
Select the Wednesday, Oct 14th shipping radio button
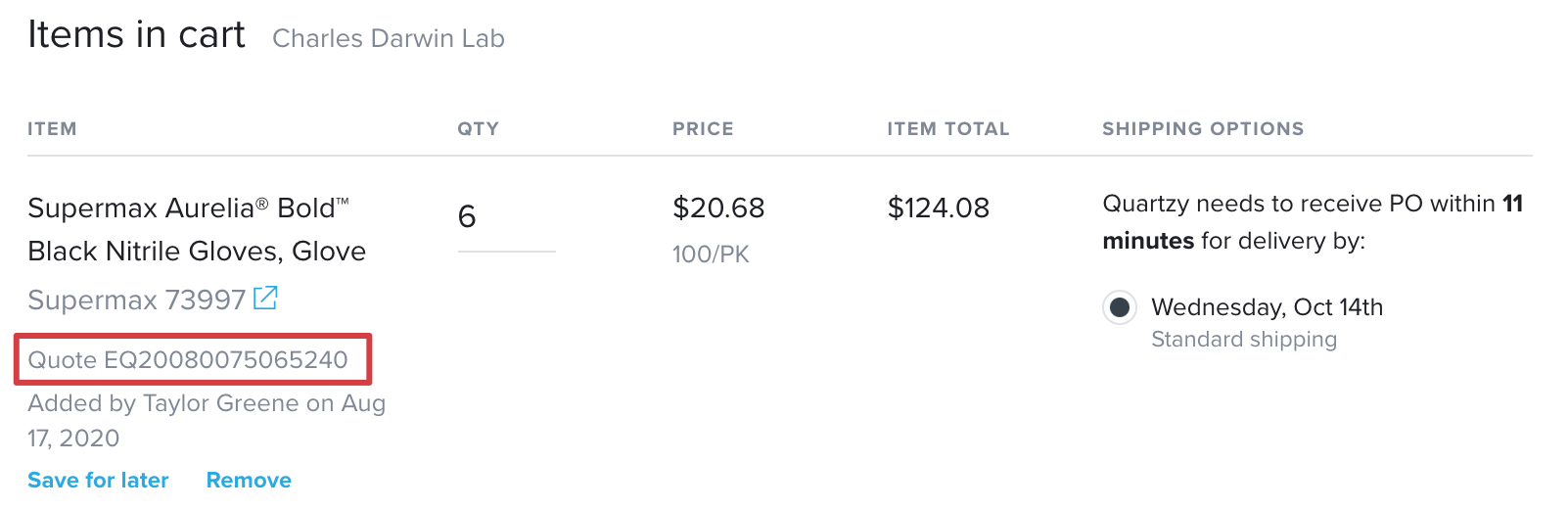(1119, 307)
